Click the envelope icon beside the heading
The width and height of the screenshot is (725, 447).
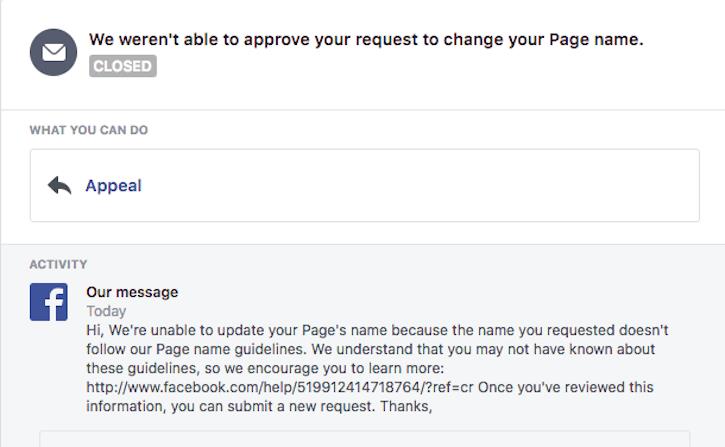(x=53, y=52)
